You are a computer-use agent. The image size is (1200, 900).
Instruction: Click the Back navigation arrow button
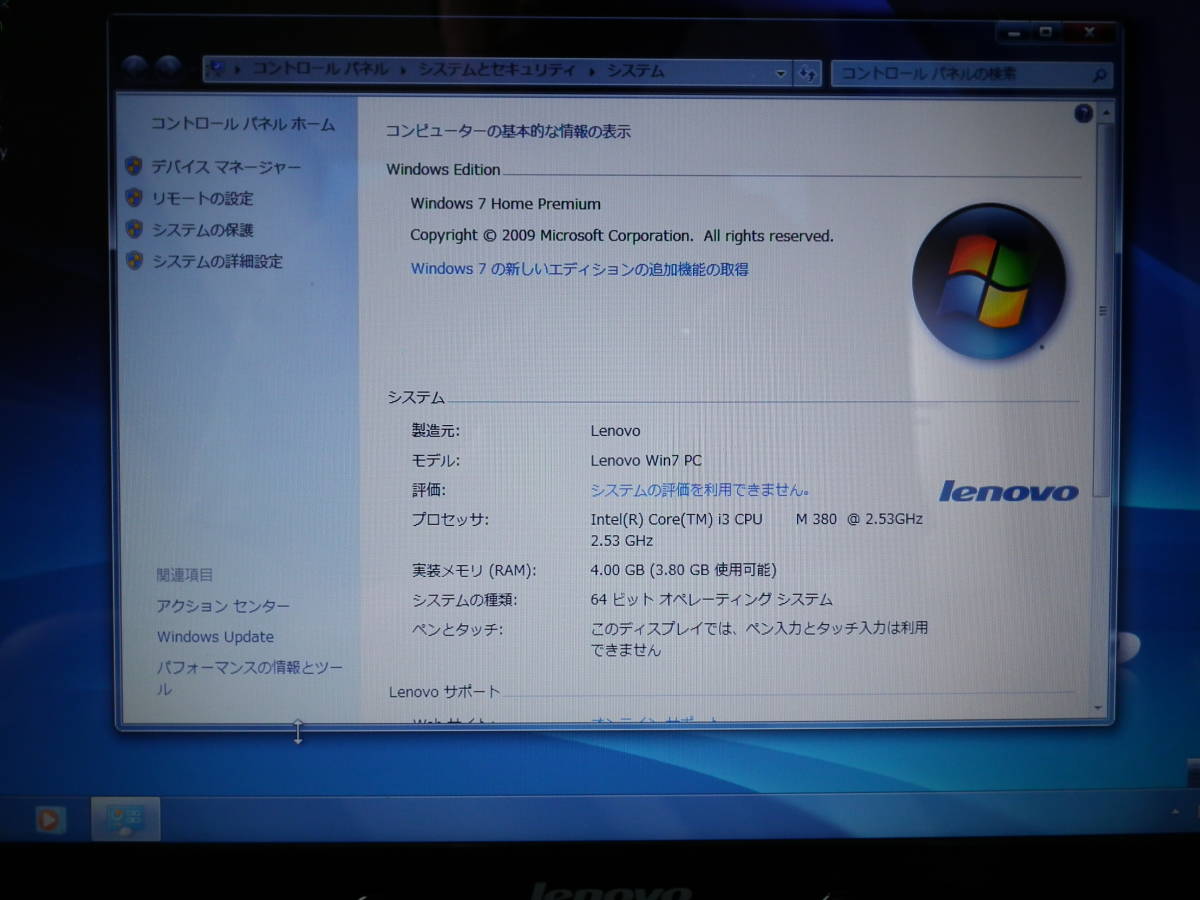[x=135, y=68]
